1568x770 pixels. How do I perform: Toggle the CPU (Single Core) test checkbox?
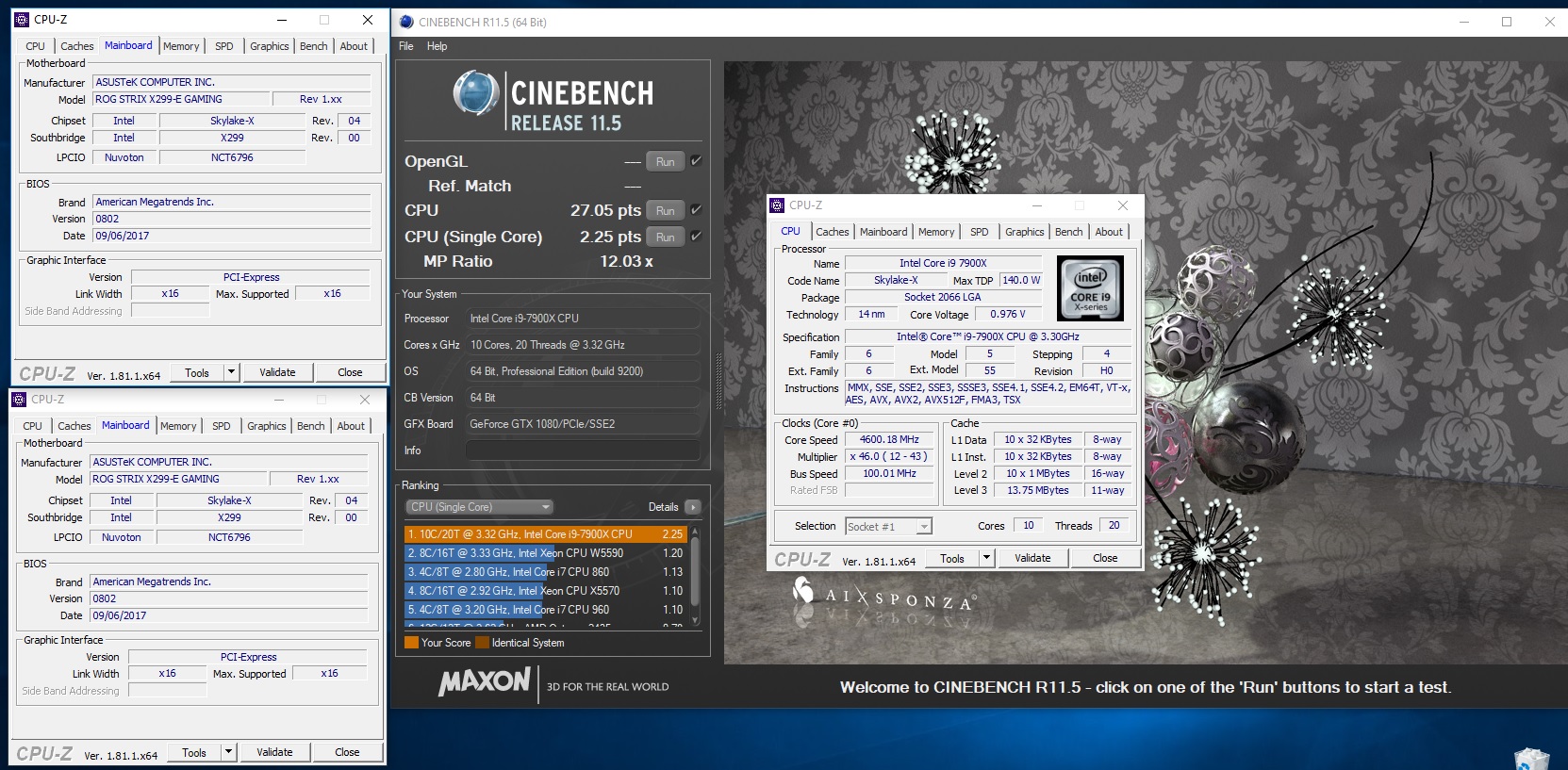pyautogui.click(x=696, y=237)
